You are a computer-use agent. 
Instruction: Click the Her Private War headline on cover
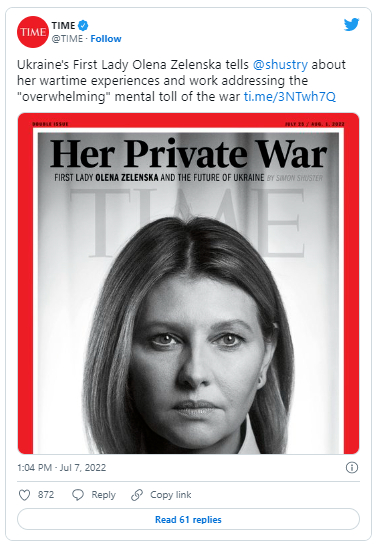188,154
